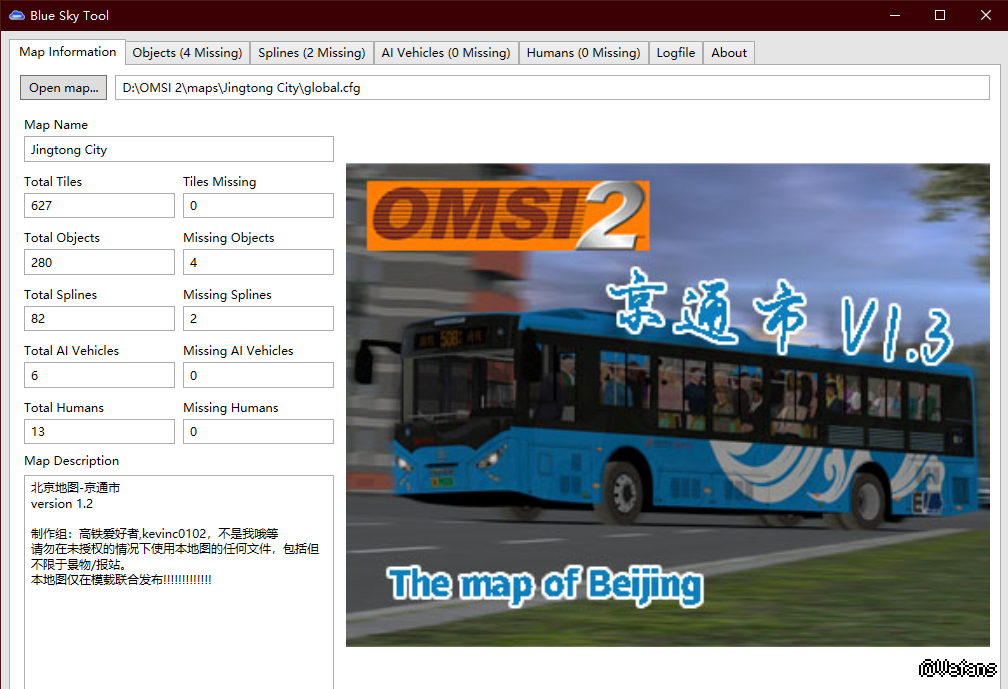The height and width of the screenshot is (689, 1008).
Task: Click the Map Name label
Action: [56, 125]
